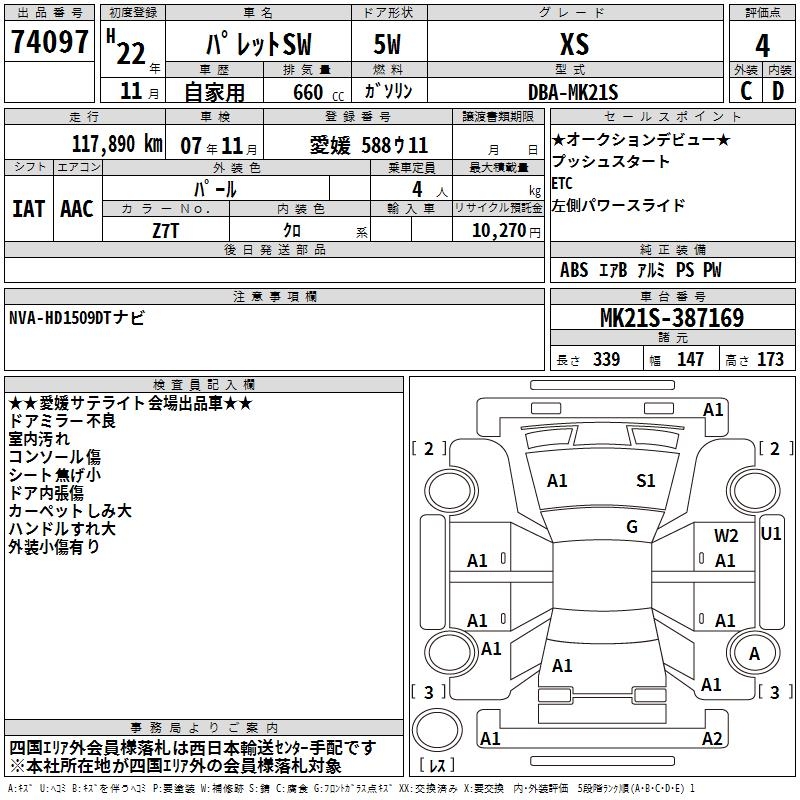Image resolution: width=800 pixels, height=800 pixels.
Task: Click PW in the equipment row
Action: (712, 270)
